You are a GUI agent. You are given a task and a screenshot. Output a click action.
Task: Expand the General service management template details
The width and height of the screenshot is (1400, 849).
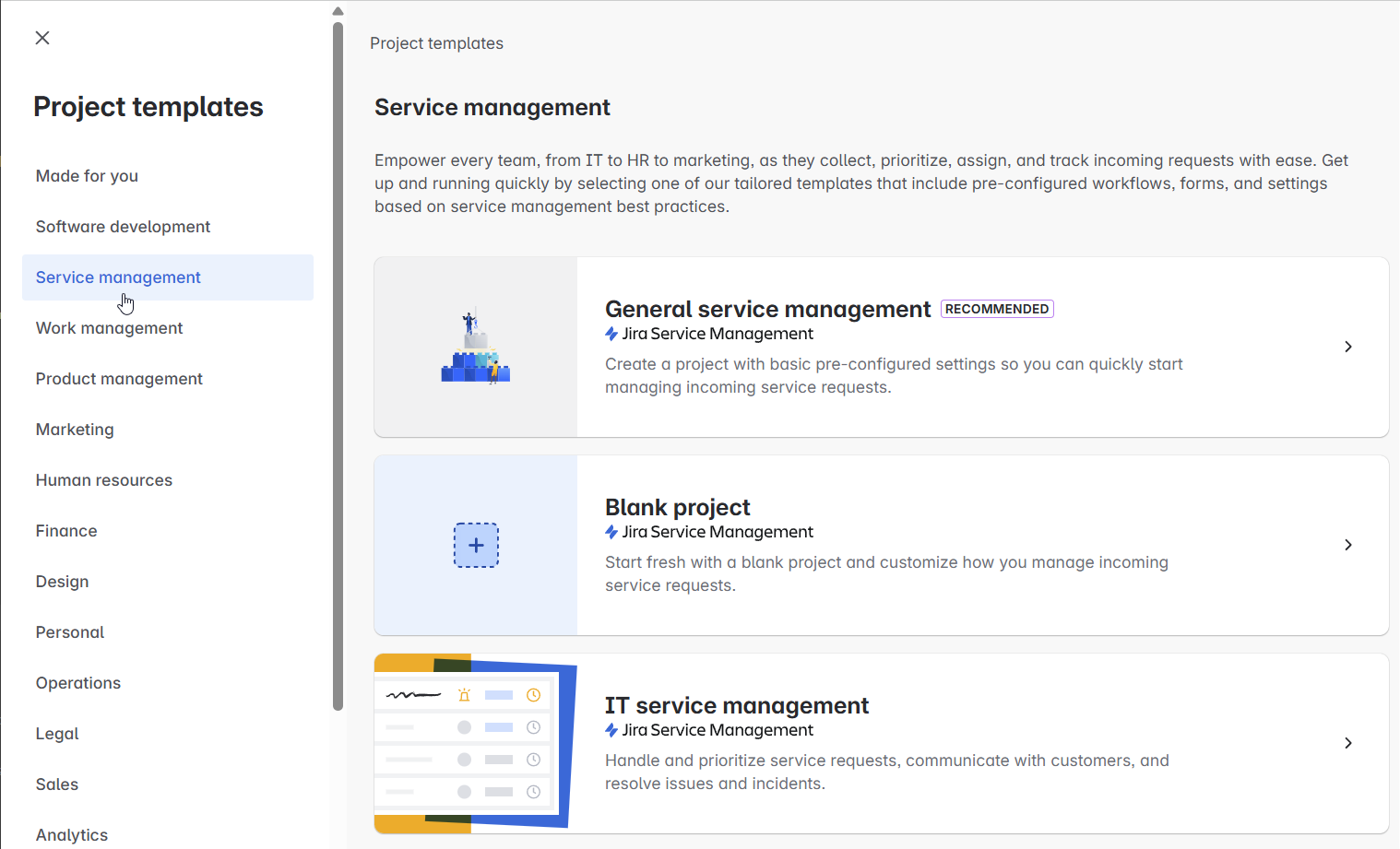pos(1347,347)
